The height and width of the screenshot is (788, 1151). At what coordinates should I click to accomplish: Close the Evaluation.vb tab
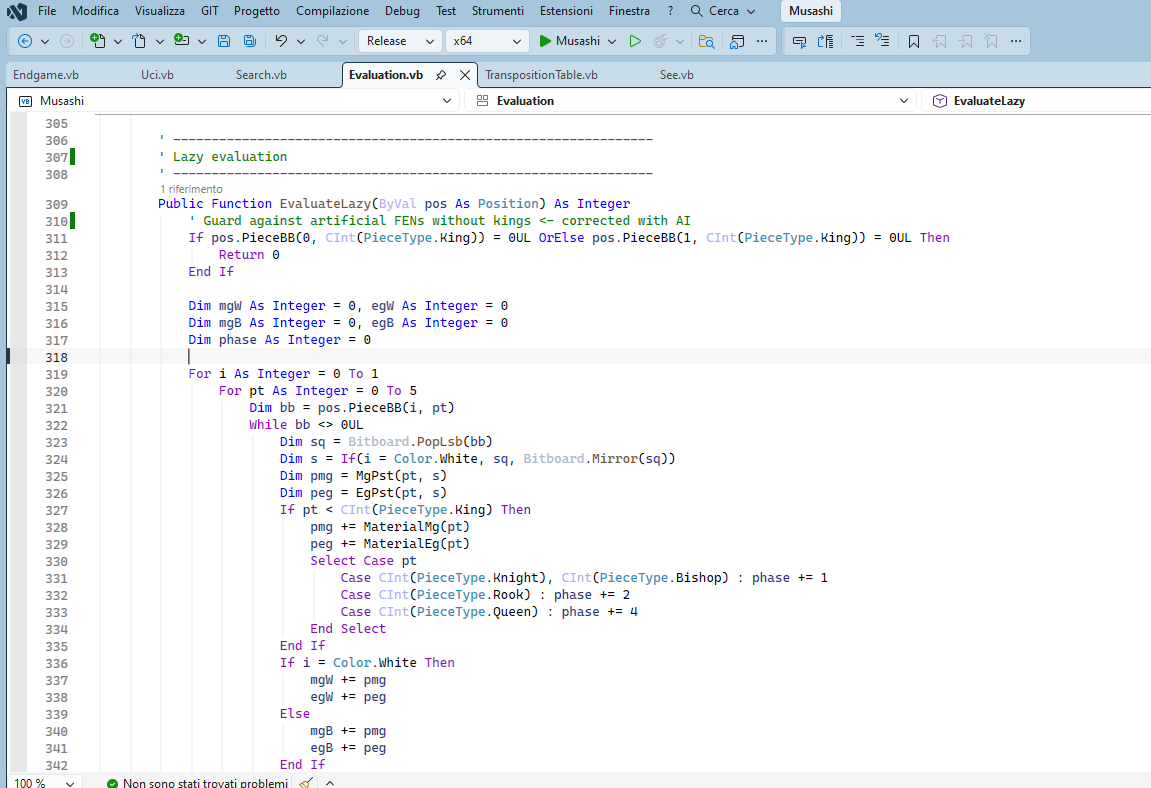click(x=465, y=75)
